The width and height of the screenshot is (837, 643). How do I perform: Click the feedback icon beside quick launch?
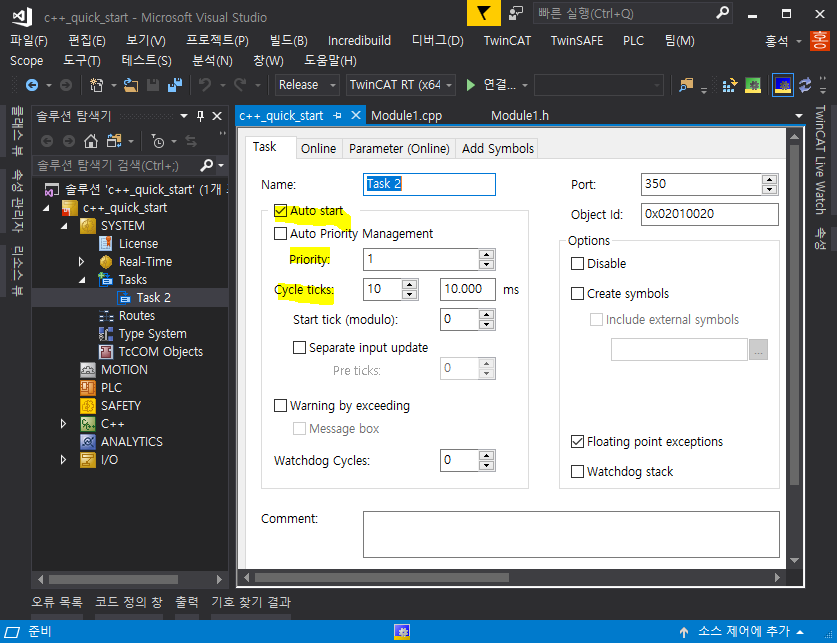coord(516,13)
